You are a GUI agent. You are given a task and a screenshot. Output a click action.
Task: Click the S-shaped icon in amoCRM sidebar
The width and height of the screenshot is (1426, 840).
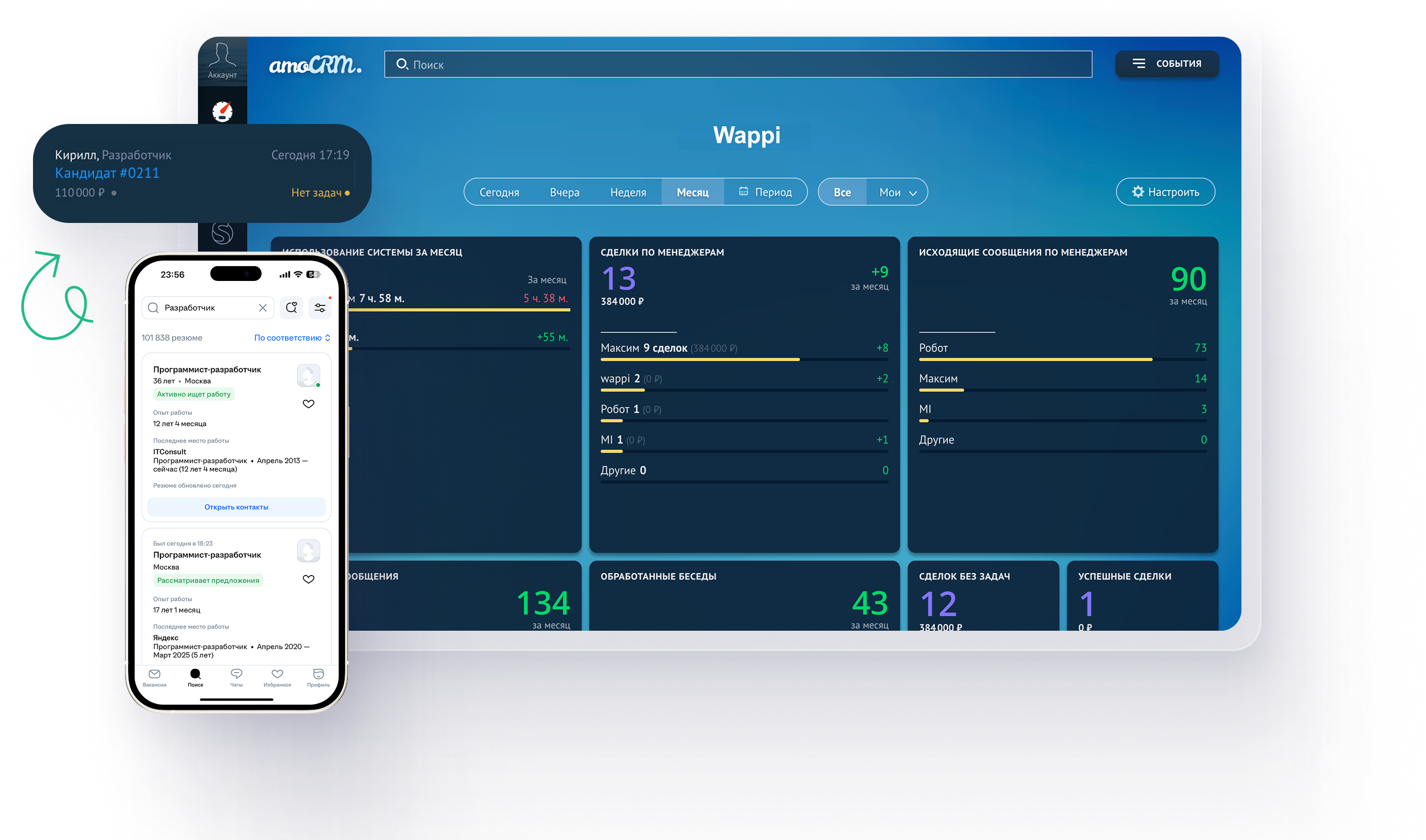[x=222, y=233]
